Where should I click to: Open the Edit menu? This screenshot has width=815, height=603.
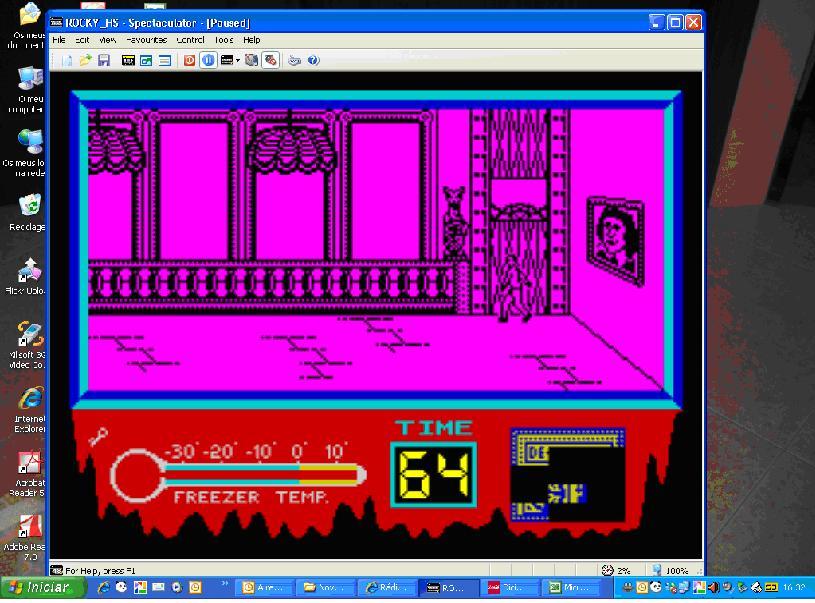pyautogui.click(x=82, y=40)
